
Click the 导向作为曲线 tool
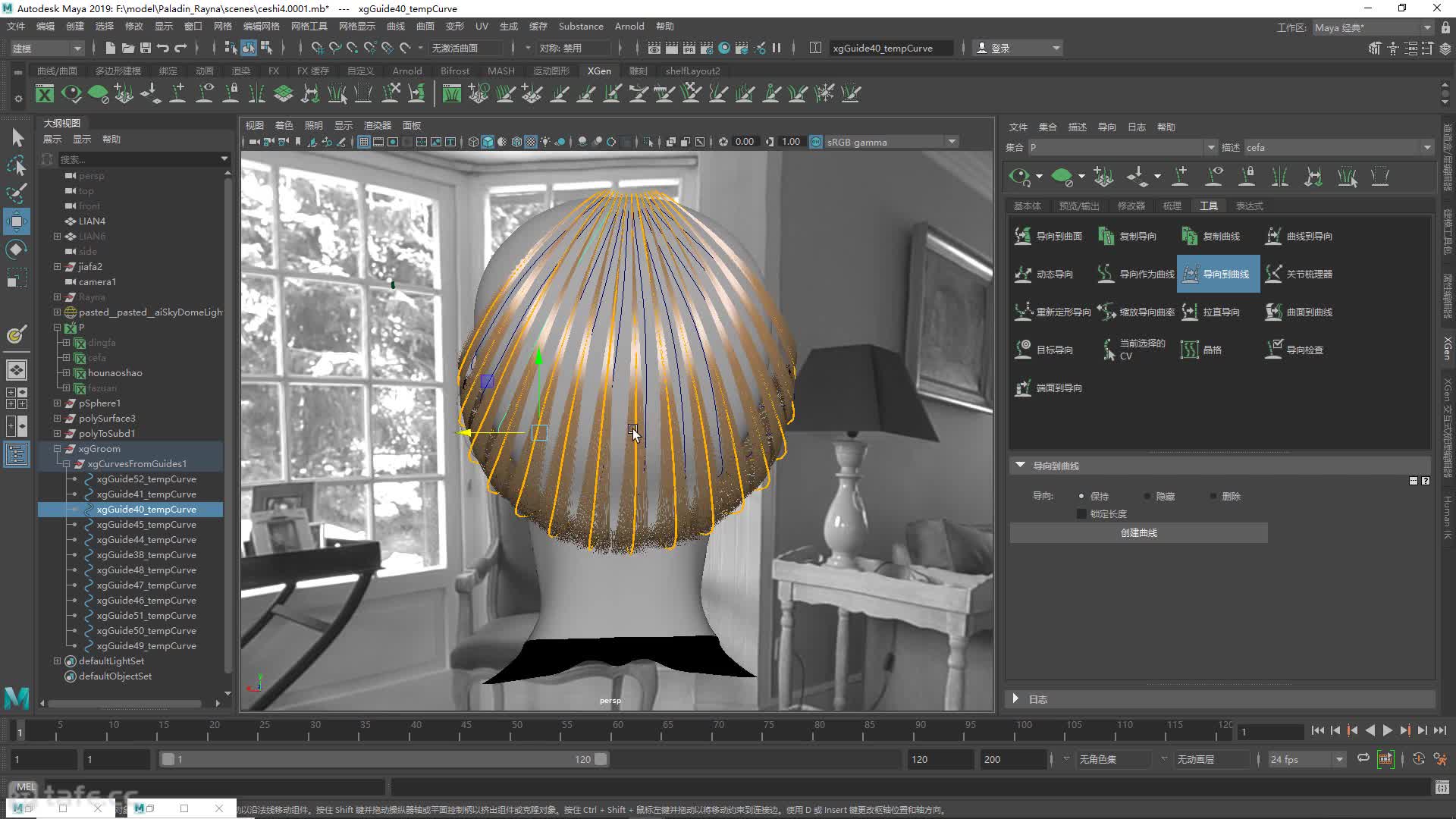pyautogui.click(x=1135, y=274)
